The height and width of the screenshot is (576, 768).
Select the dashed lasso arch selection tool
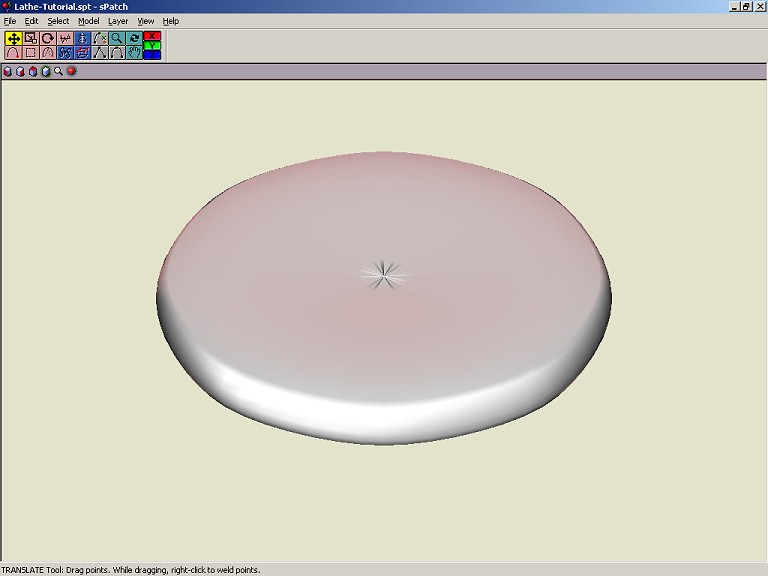coord(48,52)
